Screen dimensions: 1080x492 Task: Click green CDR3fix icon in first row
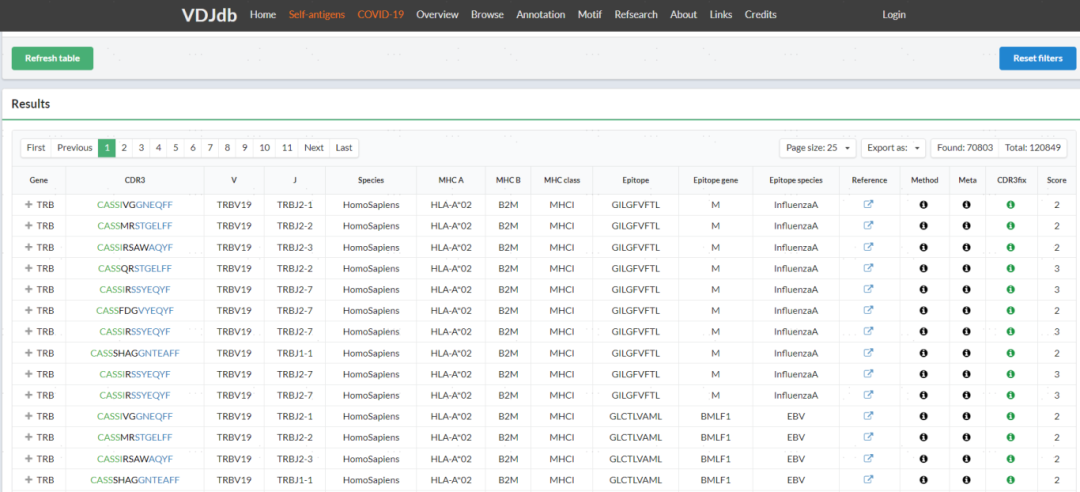pos(1010,204)
